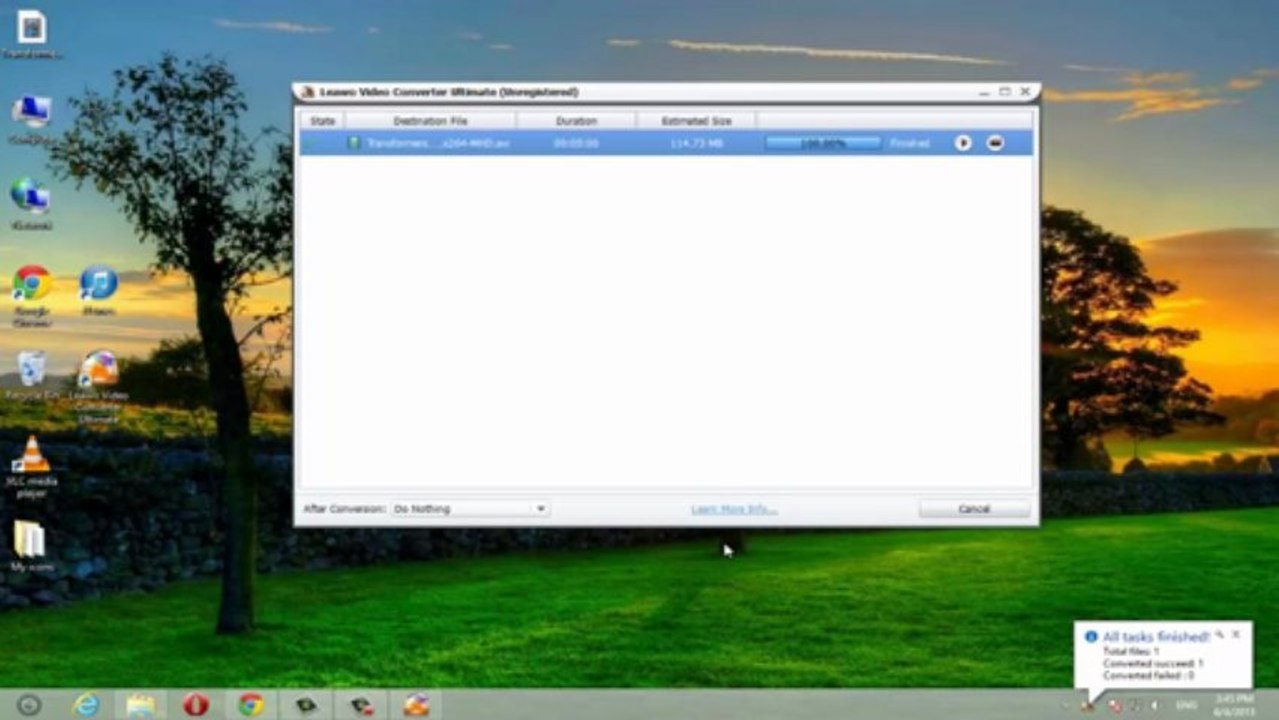Screen dimensions: 1279x720
Task: Click the duration value in Transformers row
Action: (x=576, y=143)
